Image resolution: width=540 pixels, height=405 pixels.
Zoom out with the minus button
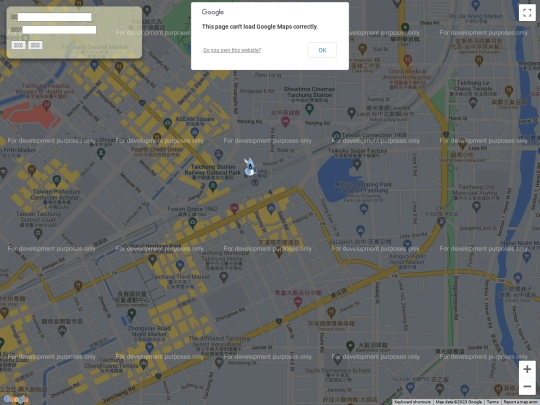point(527,386)
